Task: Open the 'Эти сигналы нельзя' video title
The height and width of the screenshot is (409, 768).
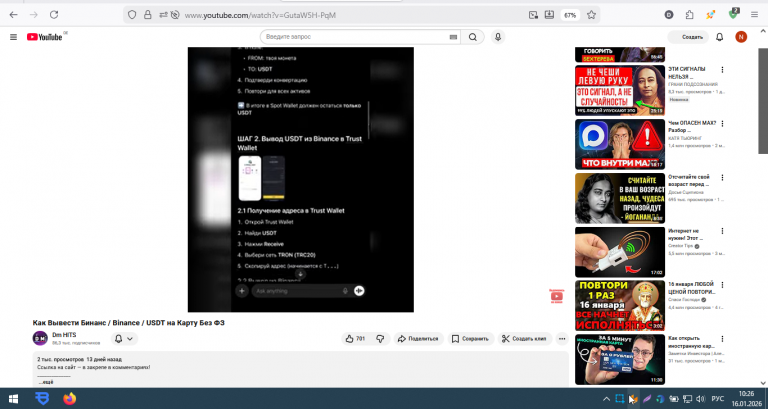Action: (x=687, y=73)
